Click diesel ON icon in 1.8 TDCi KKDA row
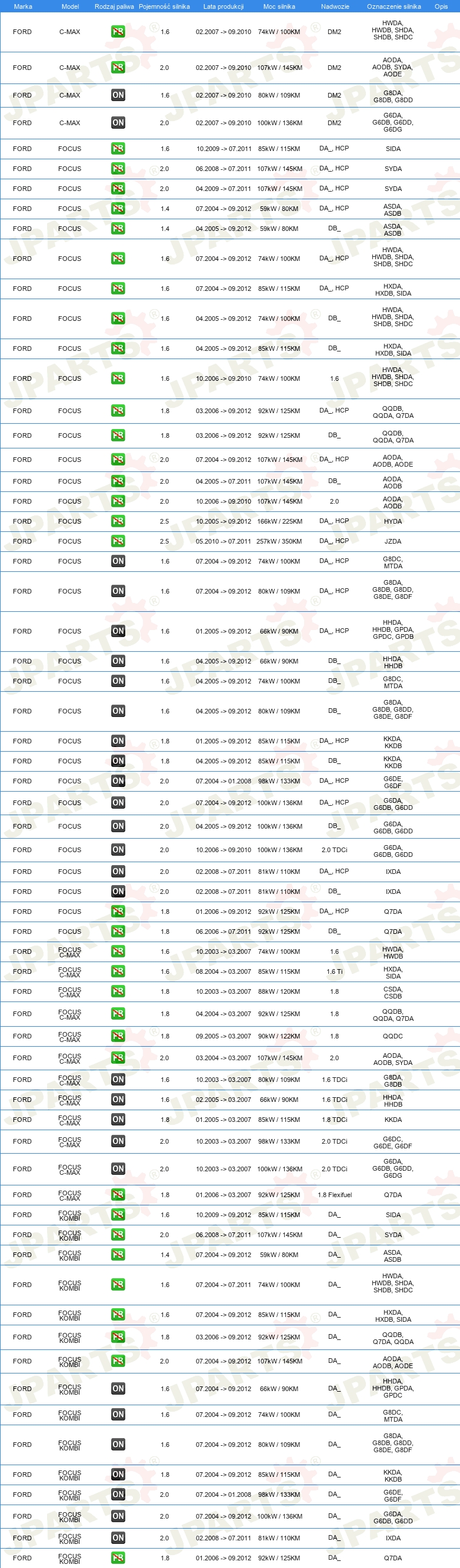This screenshot has height=1568, width=460. point(118,1120)
